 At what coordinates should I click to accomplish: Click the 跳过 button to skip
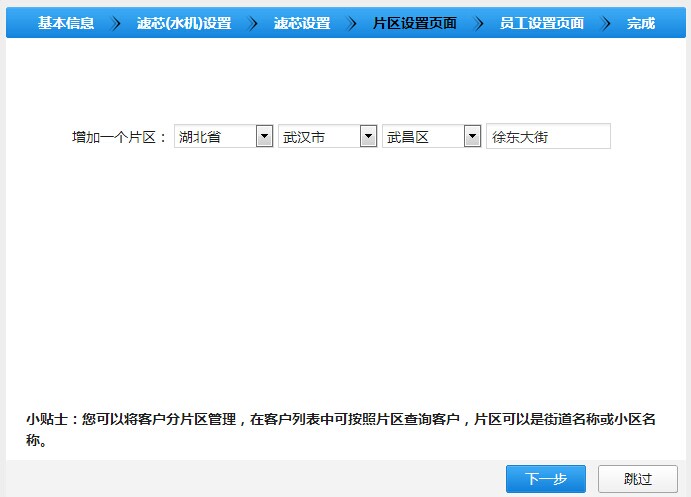pos(637,479)
